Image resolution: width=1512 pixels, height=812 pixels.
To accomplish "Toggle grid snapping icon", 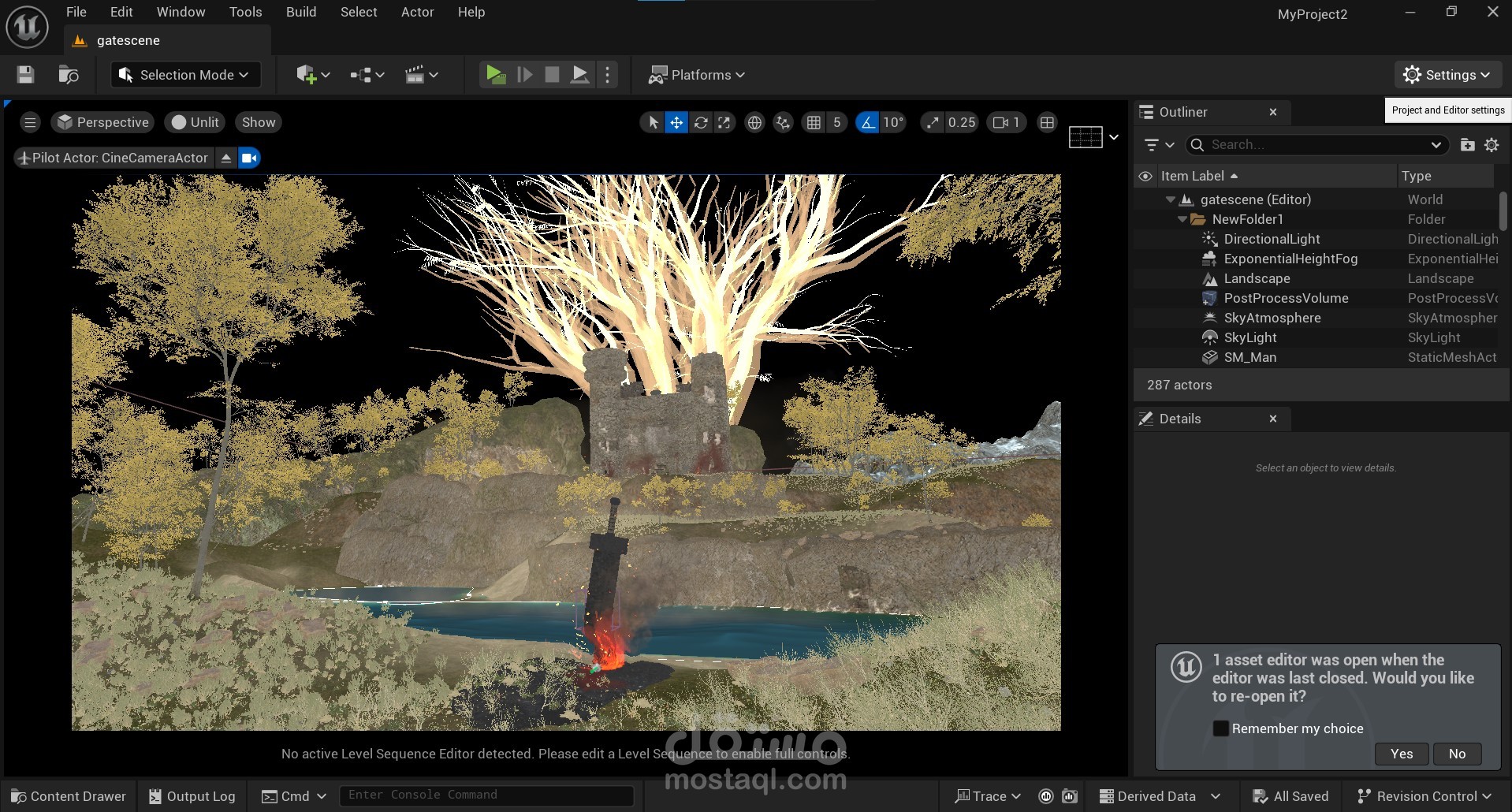I will tap(814, 122).
